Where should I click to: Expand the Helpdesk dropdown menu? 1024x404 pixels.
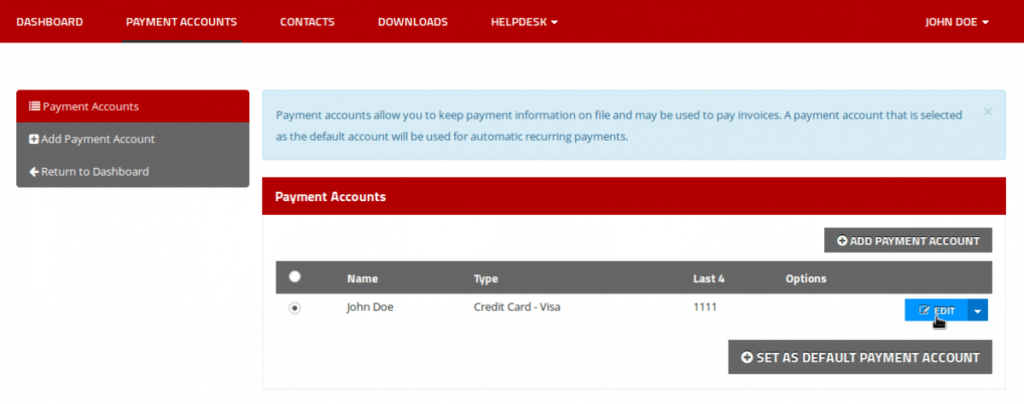click(524, 22)
